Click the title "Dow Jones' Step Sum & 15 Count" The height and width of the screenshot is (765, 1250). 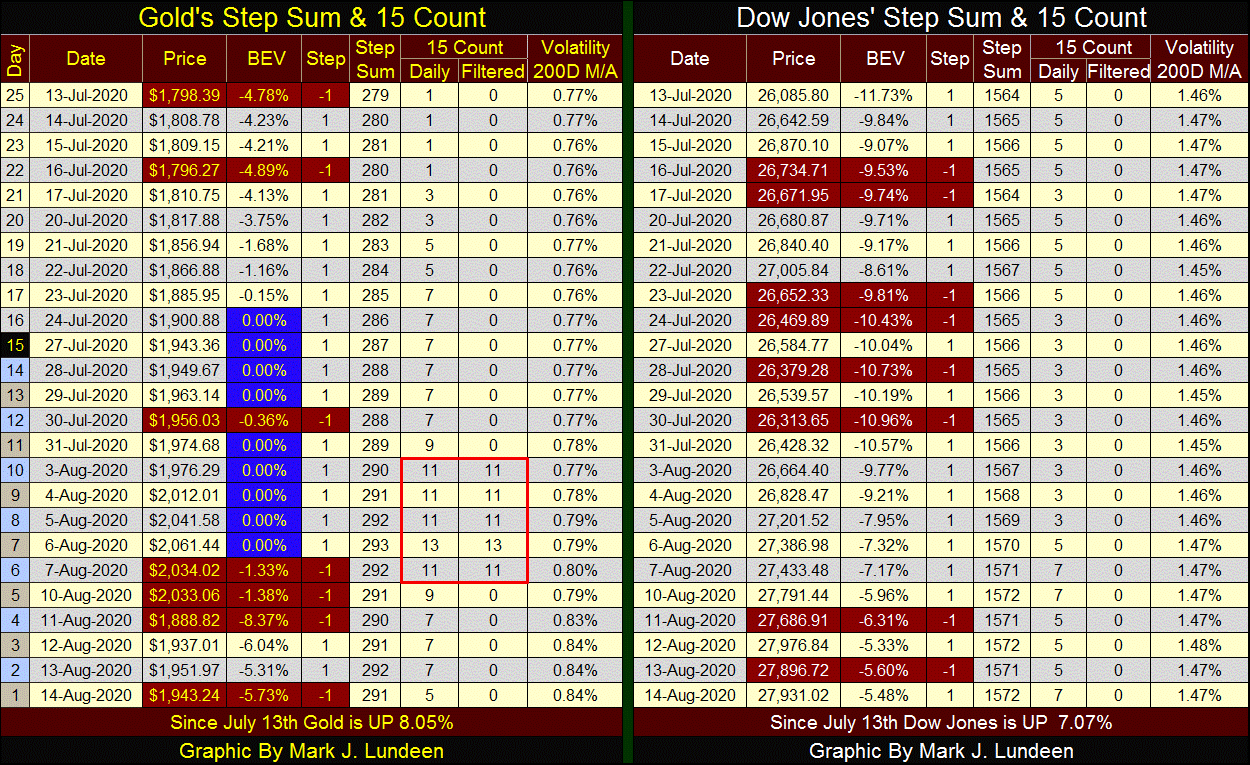point(942,17)
